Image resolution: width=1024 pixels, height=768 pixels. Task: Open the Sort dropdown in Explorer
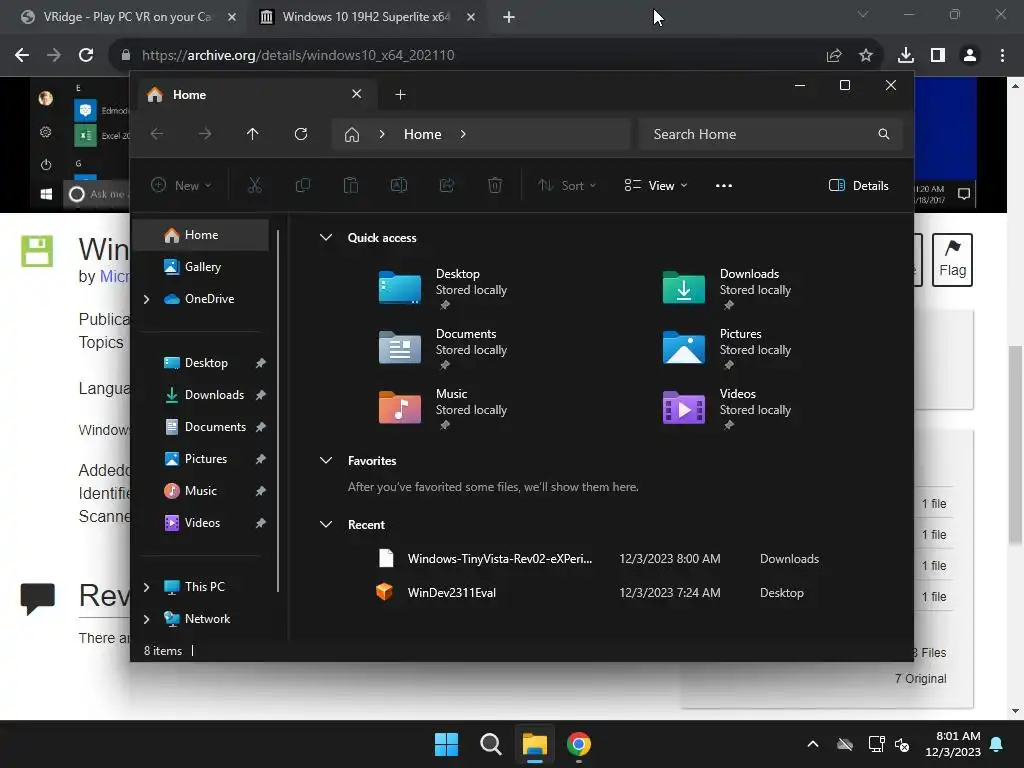(567, 185)
